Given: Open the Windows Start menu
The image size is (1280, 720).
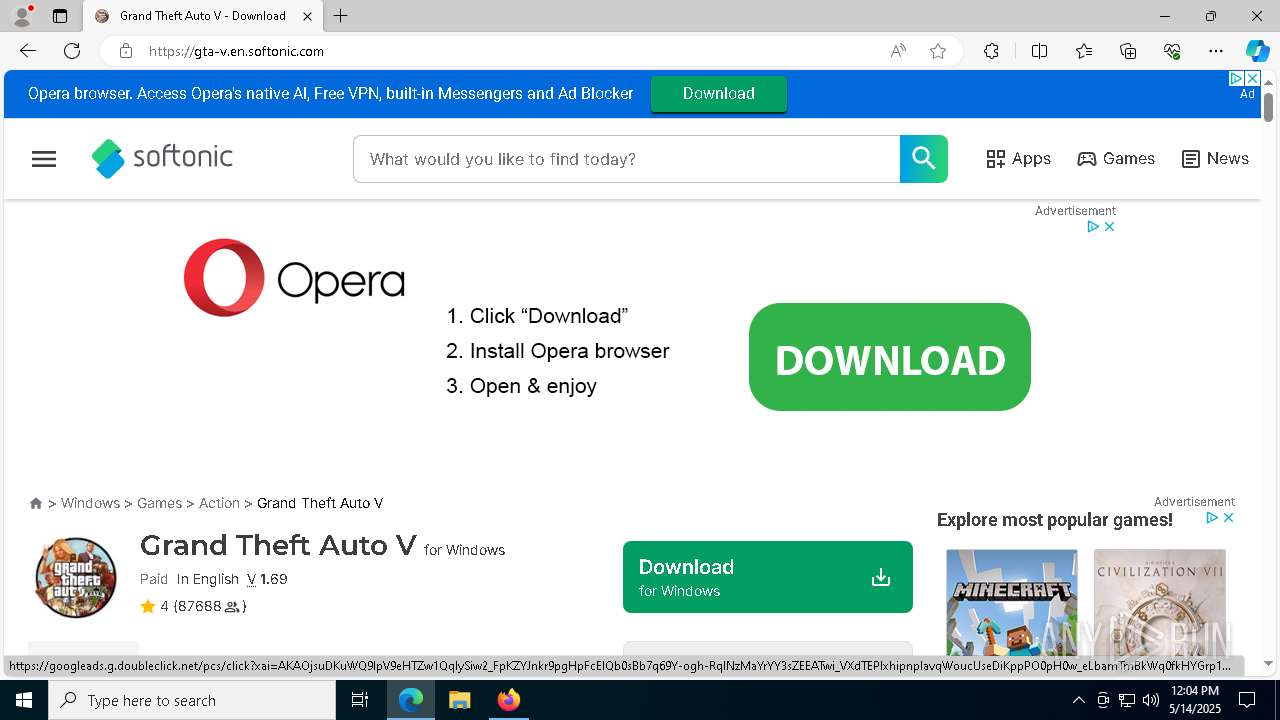Looking at the screenshot, I should tap(24, 700).
